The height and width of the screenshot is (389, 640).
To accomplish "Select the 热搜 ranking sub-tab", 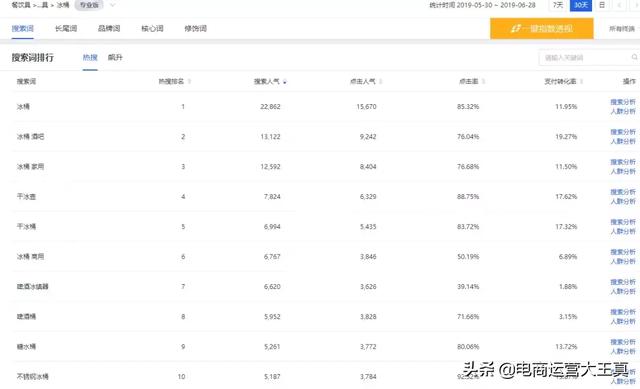I will (90, 58).
